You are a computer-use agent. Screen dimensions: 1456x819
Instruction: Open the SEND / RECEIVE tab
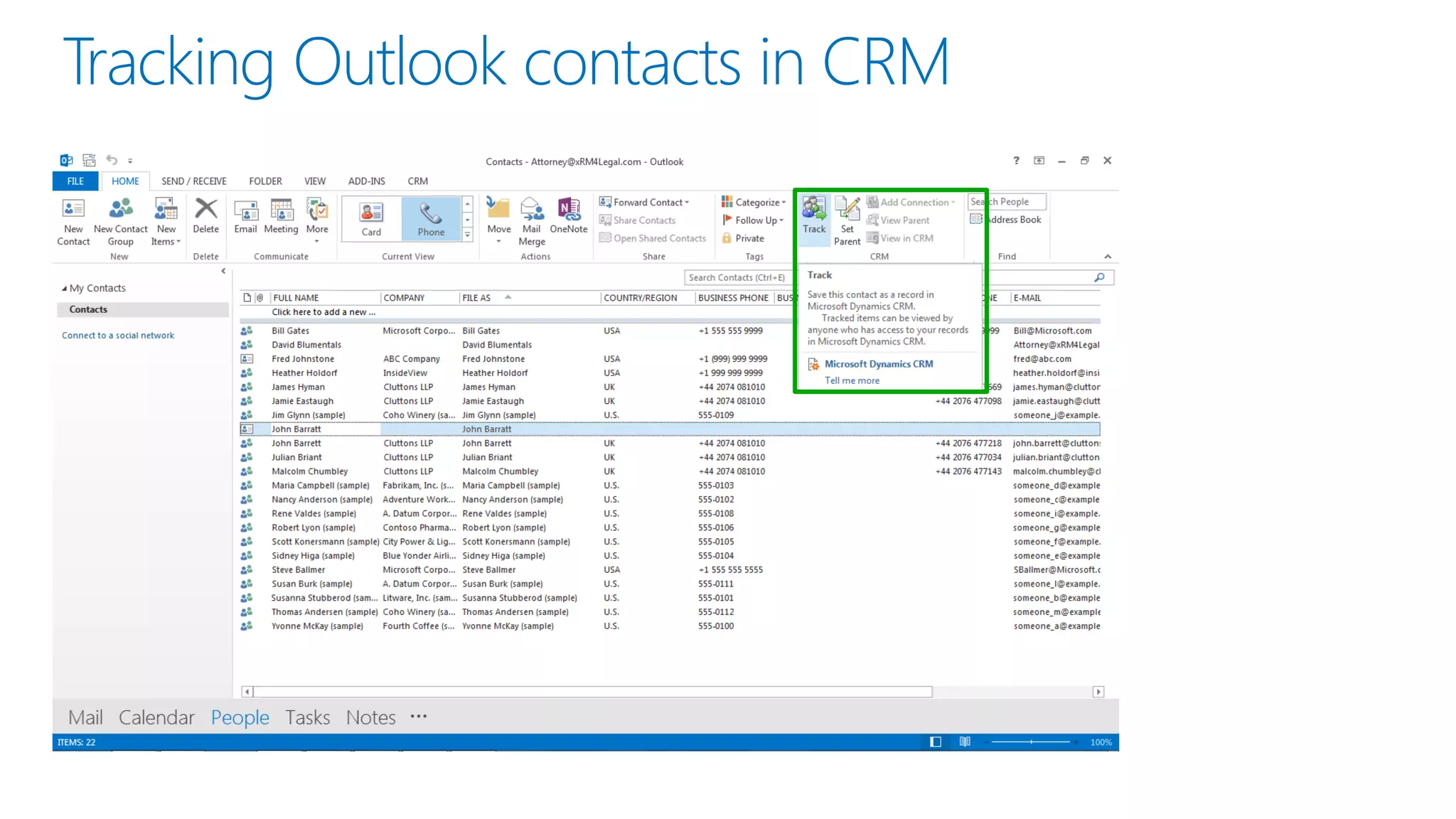coord(193,181)
